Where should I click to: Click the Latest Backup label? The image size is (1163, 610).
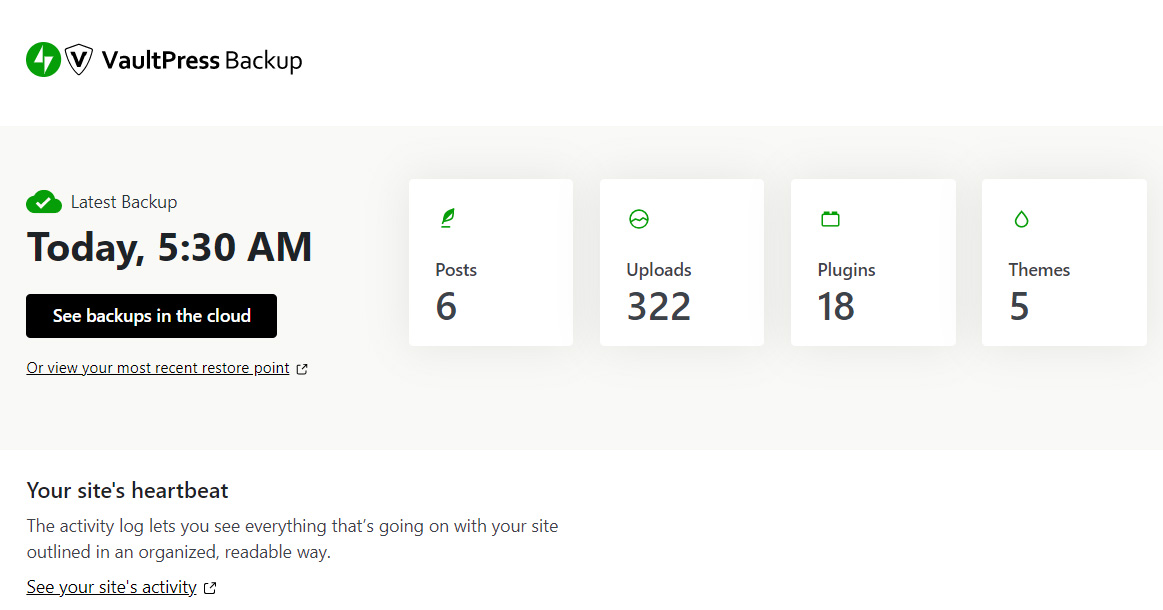point(122,201)
